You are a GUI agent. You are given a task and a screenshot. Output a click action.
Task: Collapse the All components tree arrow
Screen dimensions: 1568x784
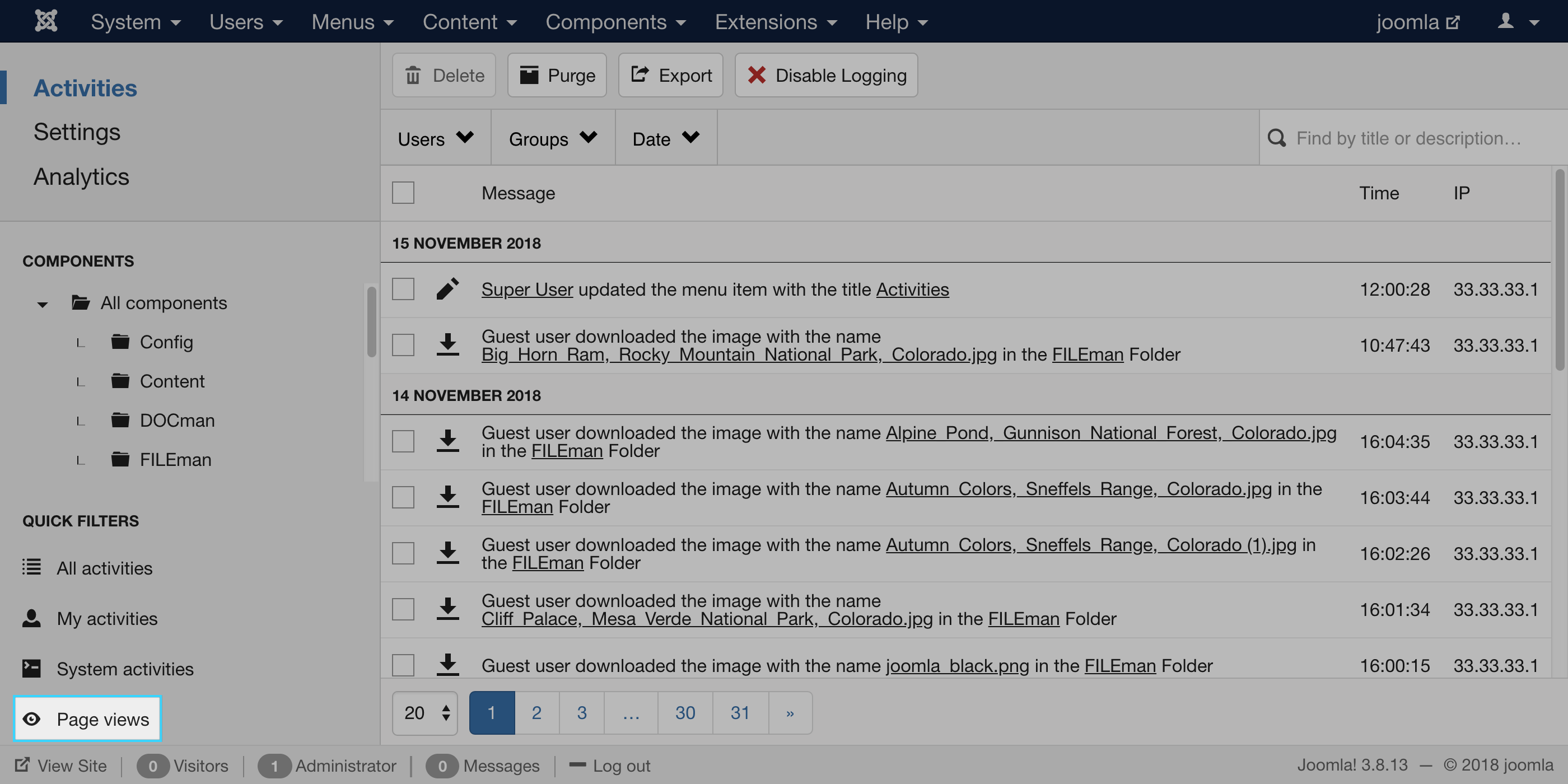pos(42,304)
